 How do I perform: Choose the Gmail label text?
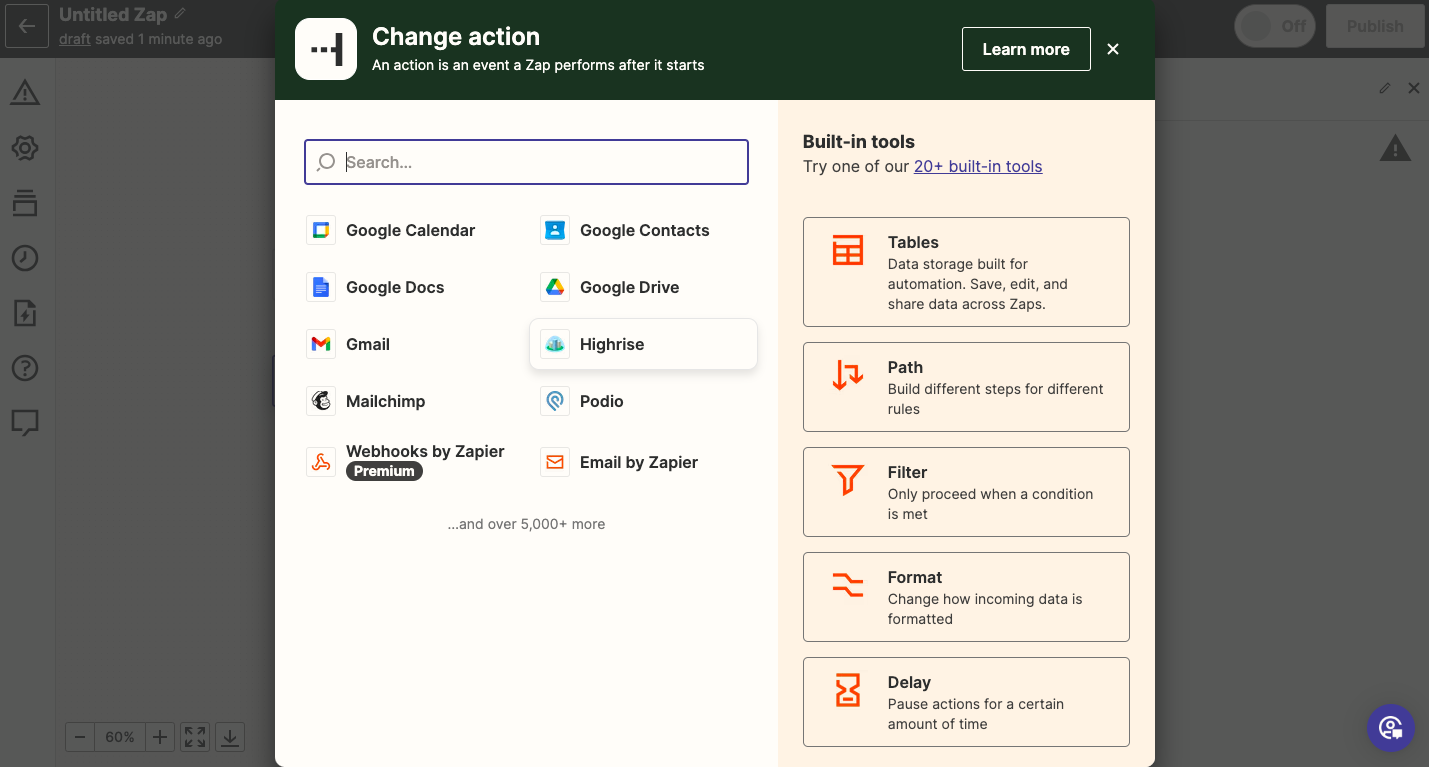click(x=368, y=344)
